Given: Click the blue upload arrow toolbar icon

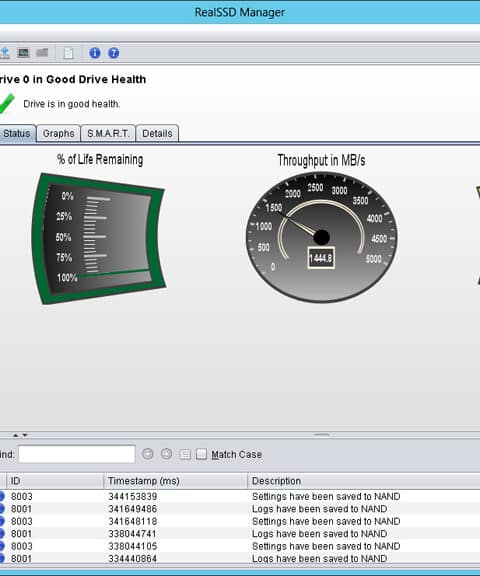Looking at the screenshot, I should 4,53.
